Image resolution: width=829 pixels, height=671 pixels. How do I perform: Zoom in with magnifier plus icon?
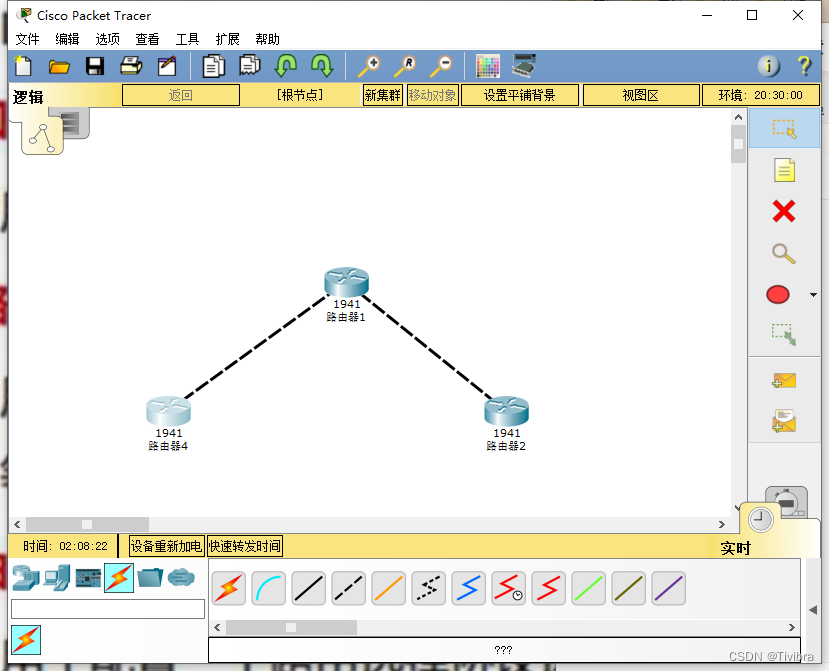coord(369,66)
